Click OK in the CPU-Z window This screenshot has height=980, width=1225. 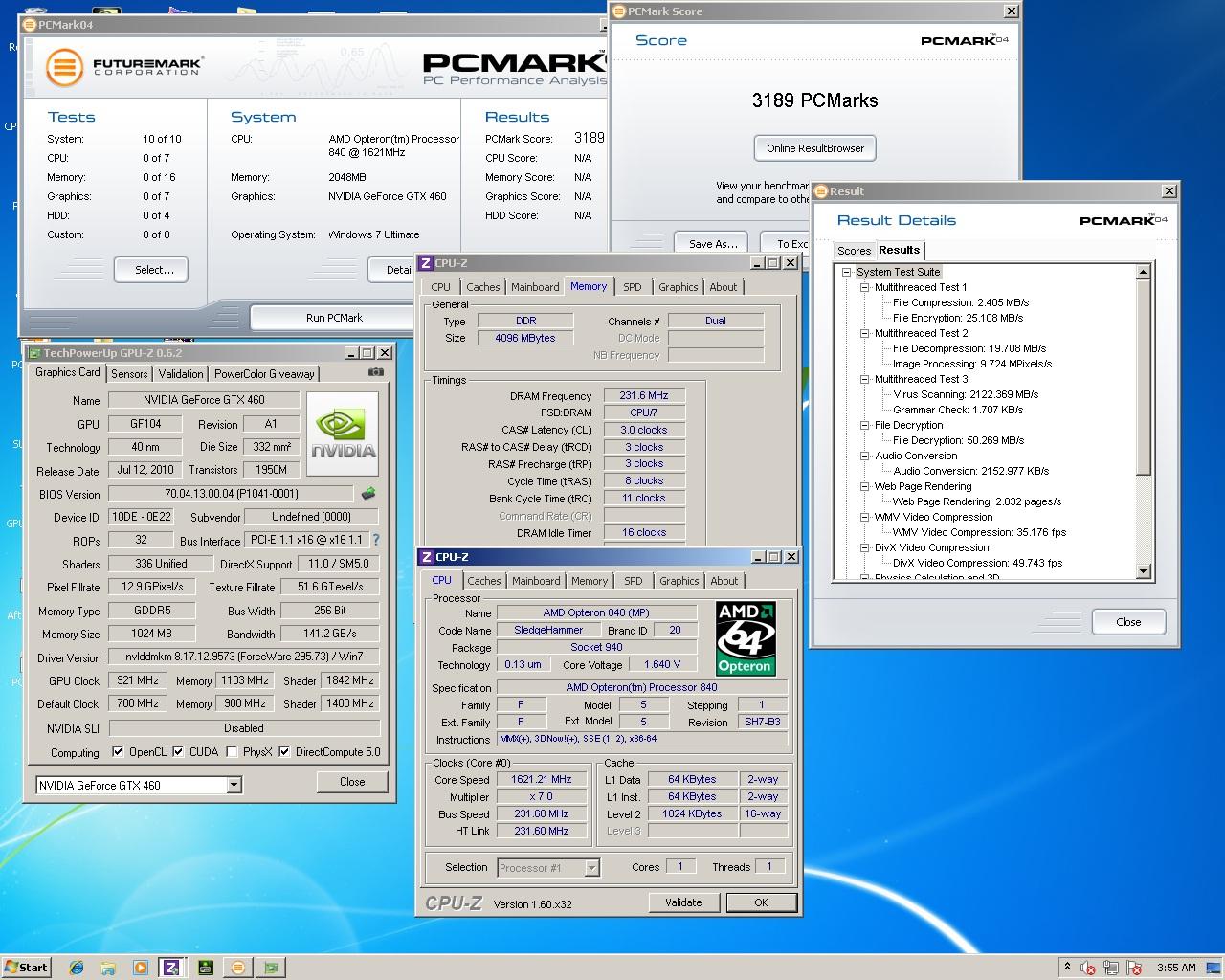click(x=761, y=902)
